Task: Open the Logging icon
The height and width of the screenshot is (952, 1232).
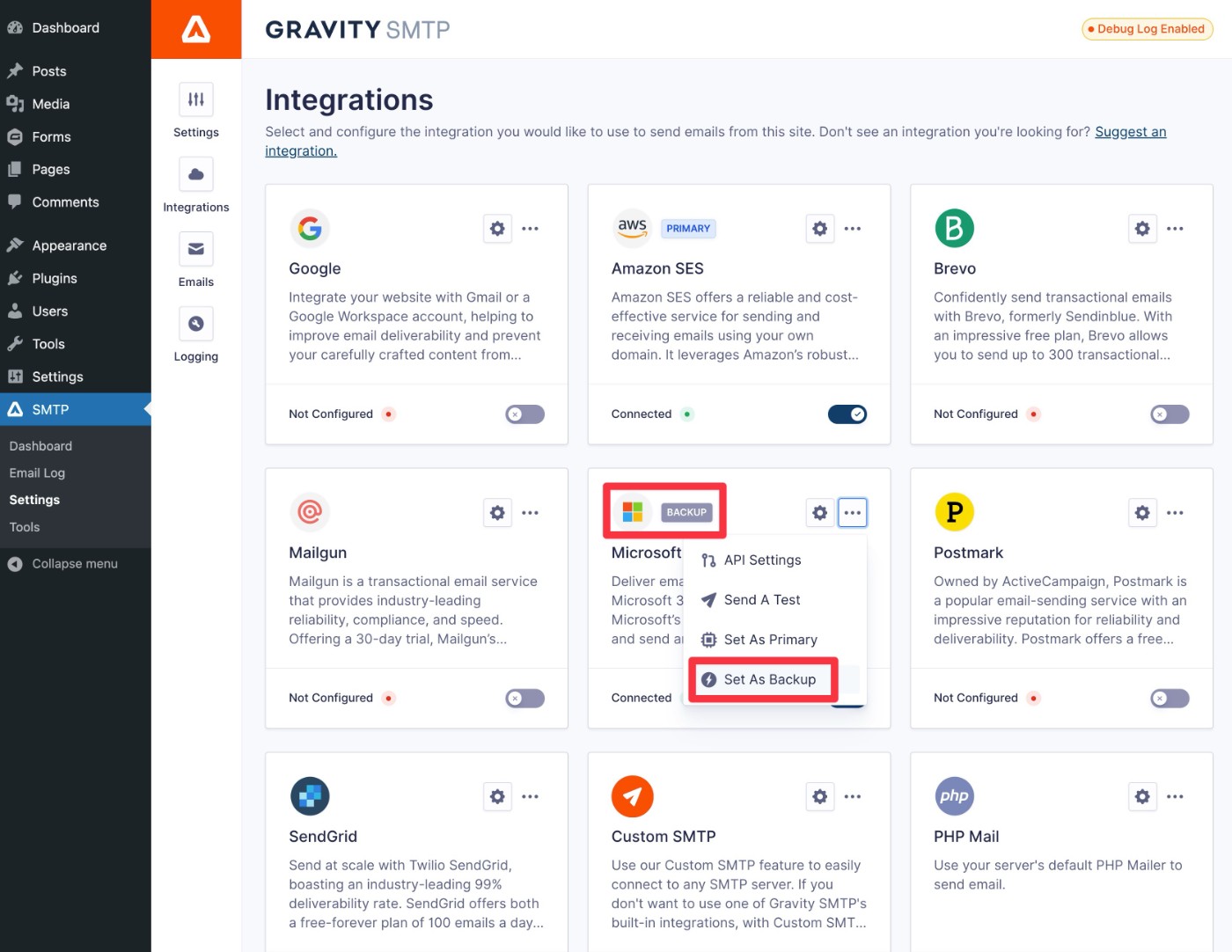Action: pos(196,324)
